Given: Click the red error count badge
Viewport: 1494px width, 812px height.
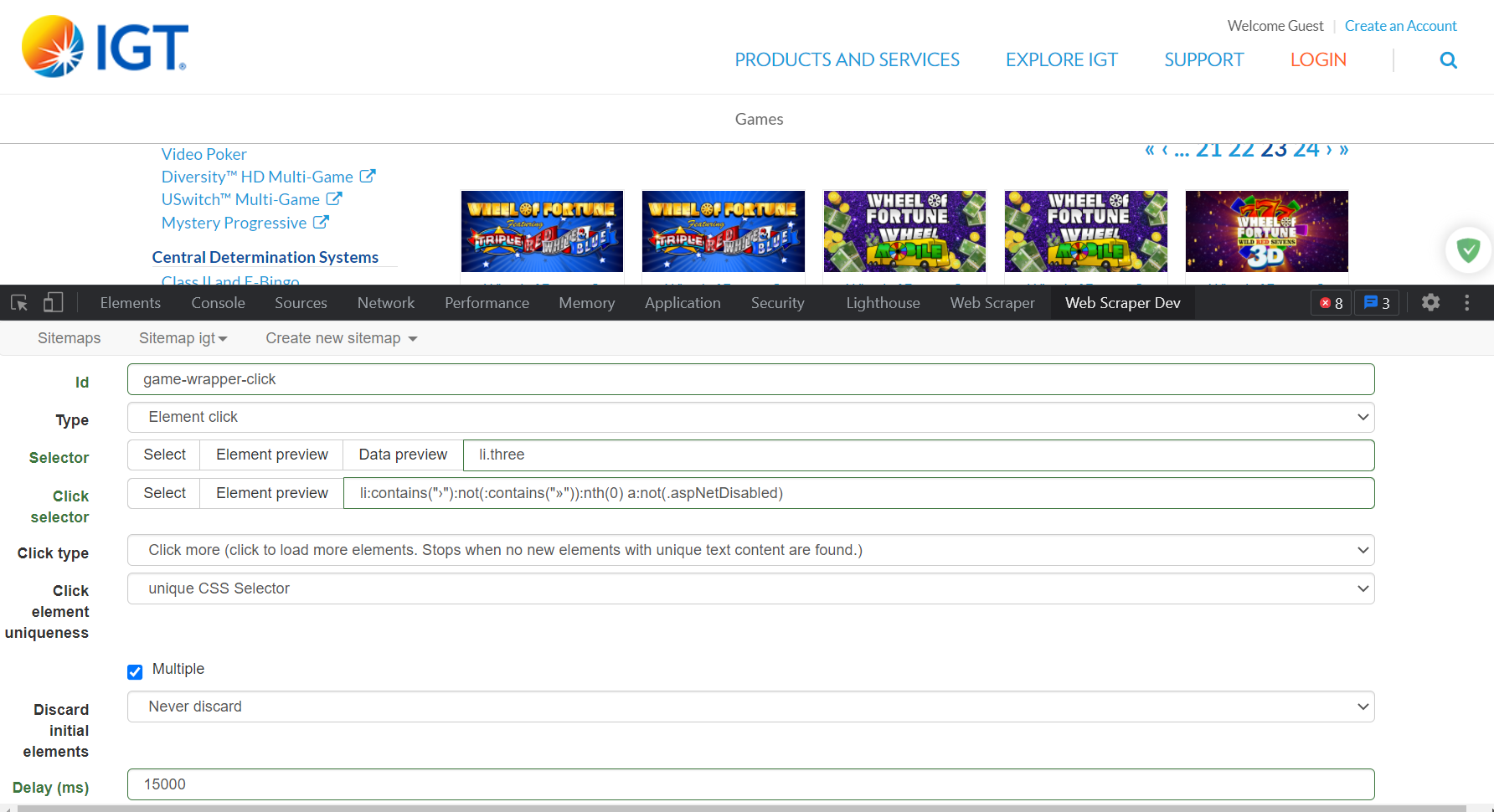Looking at the screenshot, I should coord(1331,303).
